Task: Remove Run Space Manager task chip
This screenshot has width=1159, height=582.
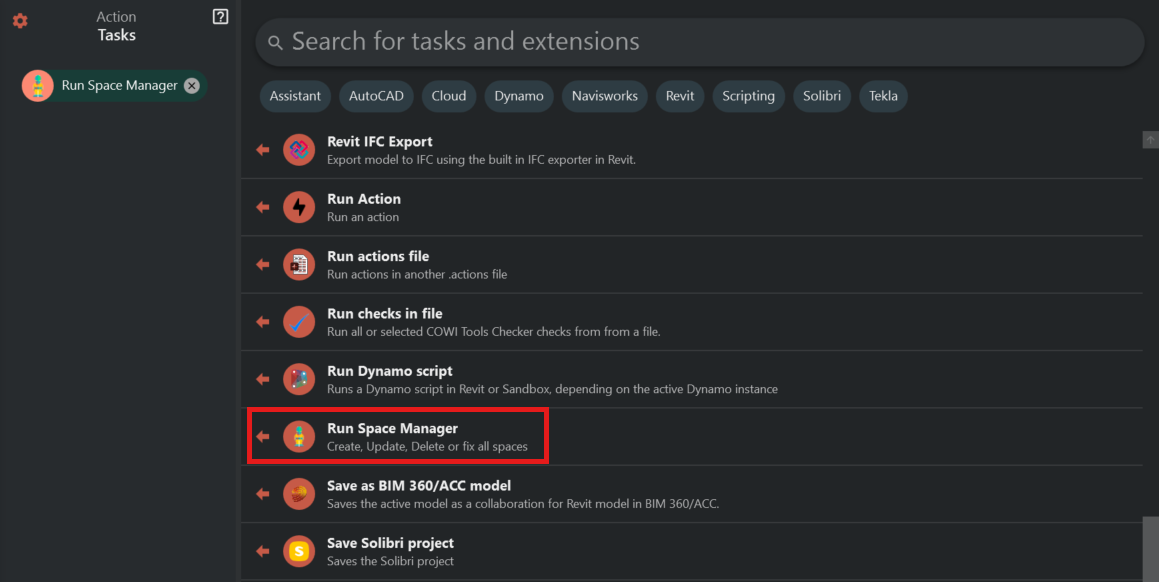Action: (192, 86)
